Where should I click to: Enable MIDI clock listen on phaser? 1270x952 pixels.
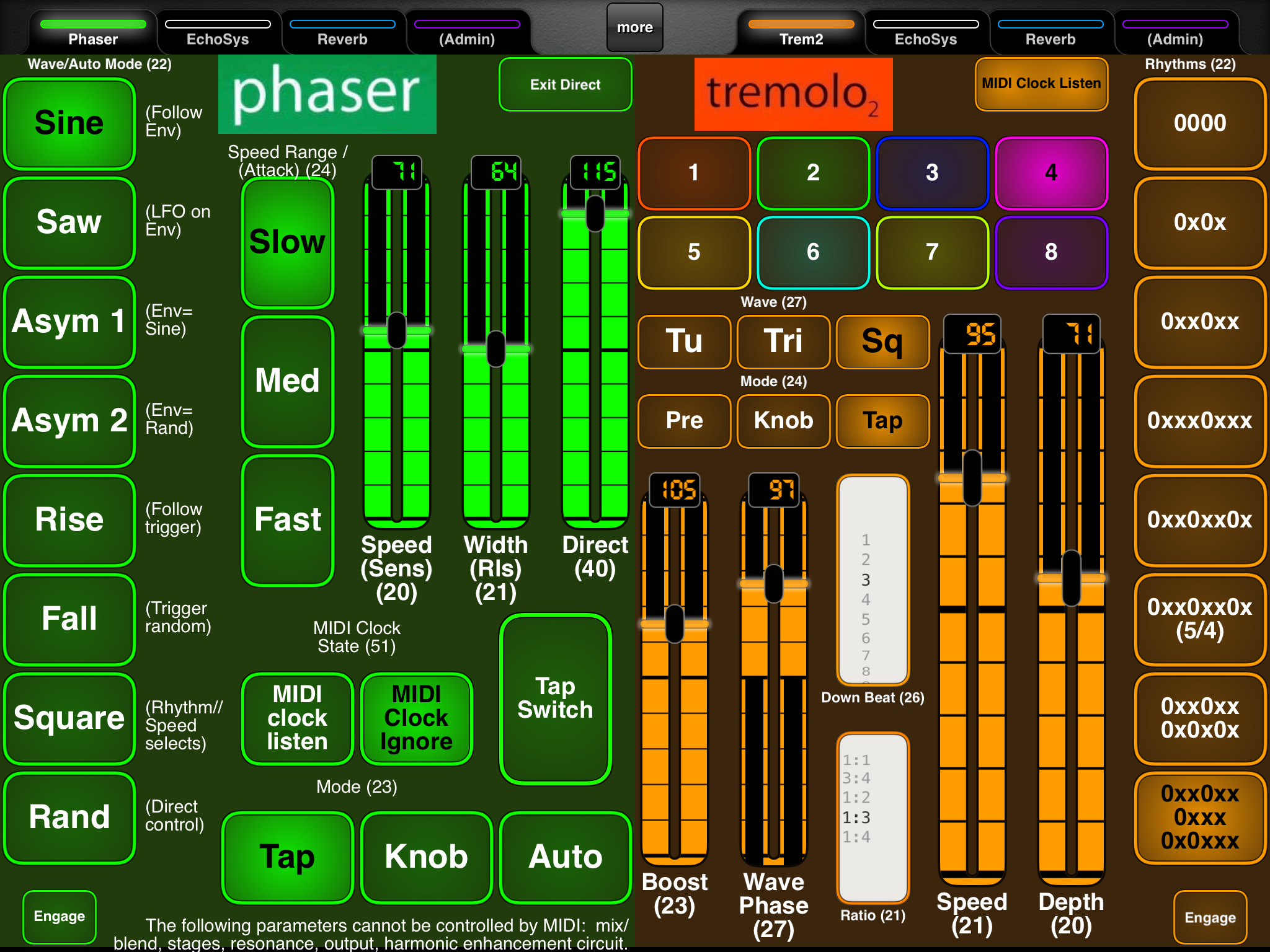[297, 718]
